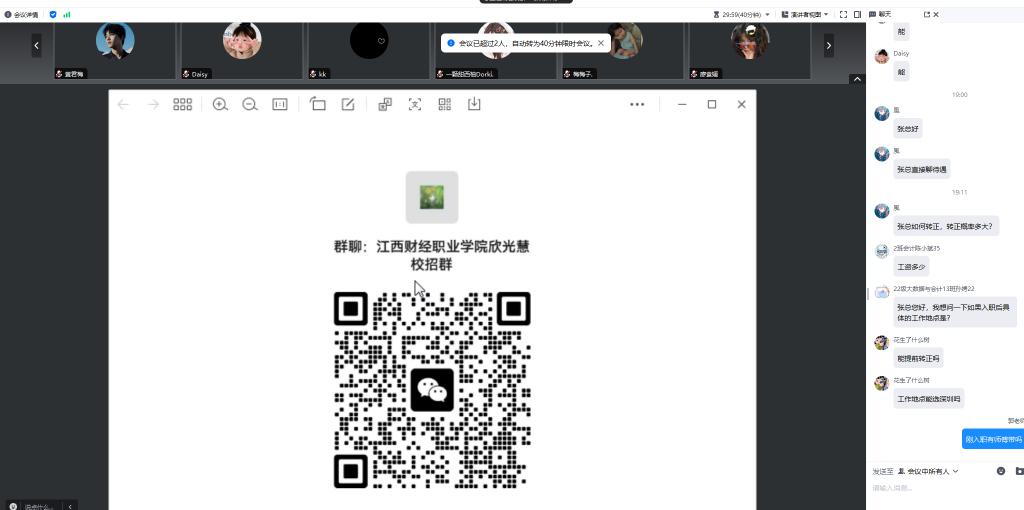Screen dimensions: 1024x510
Task: Open thumbnail grid view in image viewer
Action: [182, 104]
